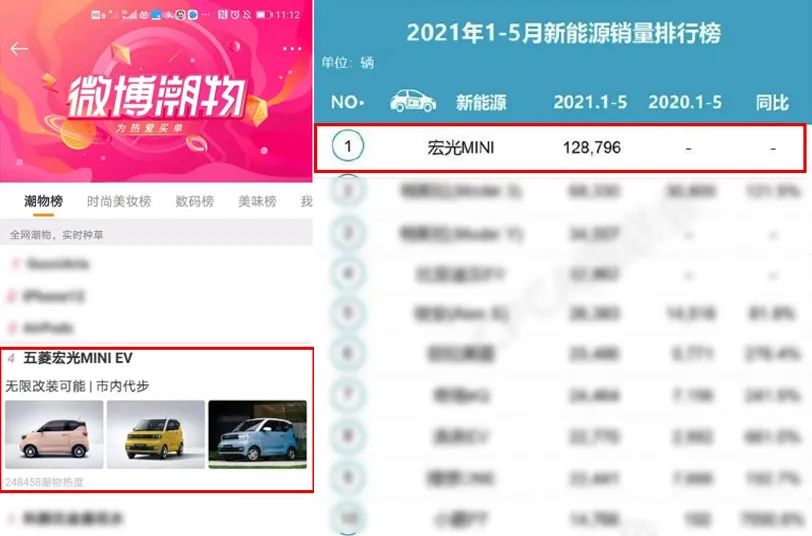The width and height of the screenshot is (812, 536).
Task: Click the 微博潮物 banner title
Action: [x=156, y=96]
